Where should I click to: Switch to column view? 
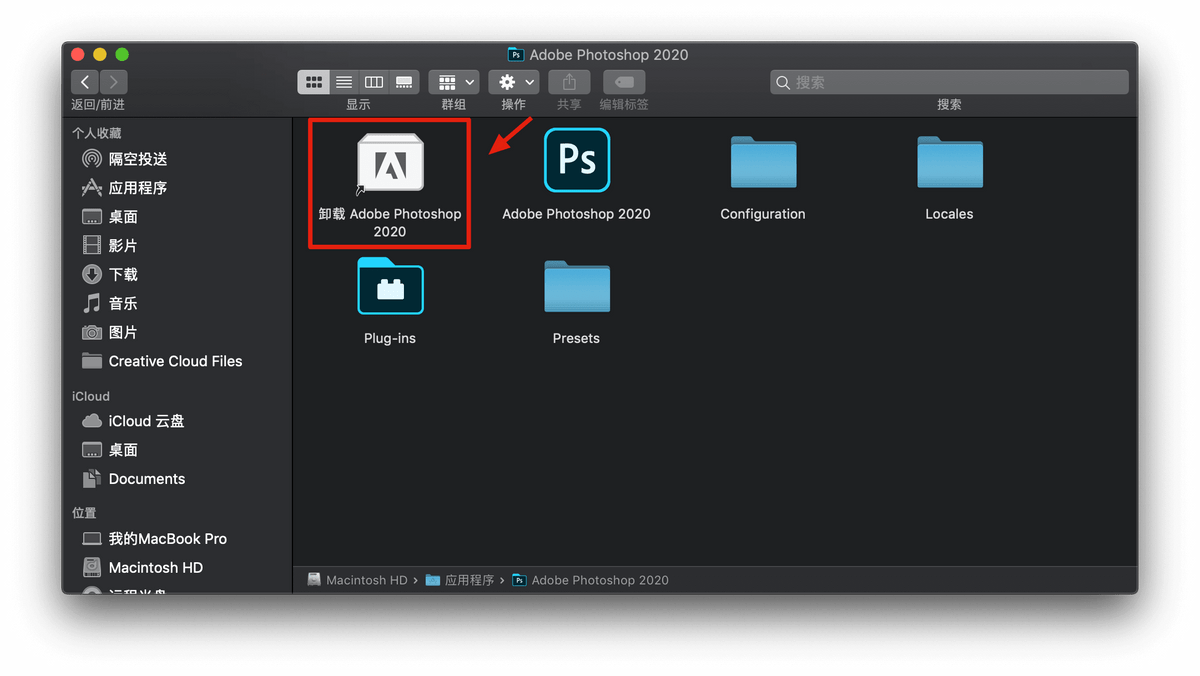point(374,82)
